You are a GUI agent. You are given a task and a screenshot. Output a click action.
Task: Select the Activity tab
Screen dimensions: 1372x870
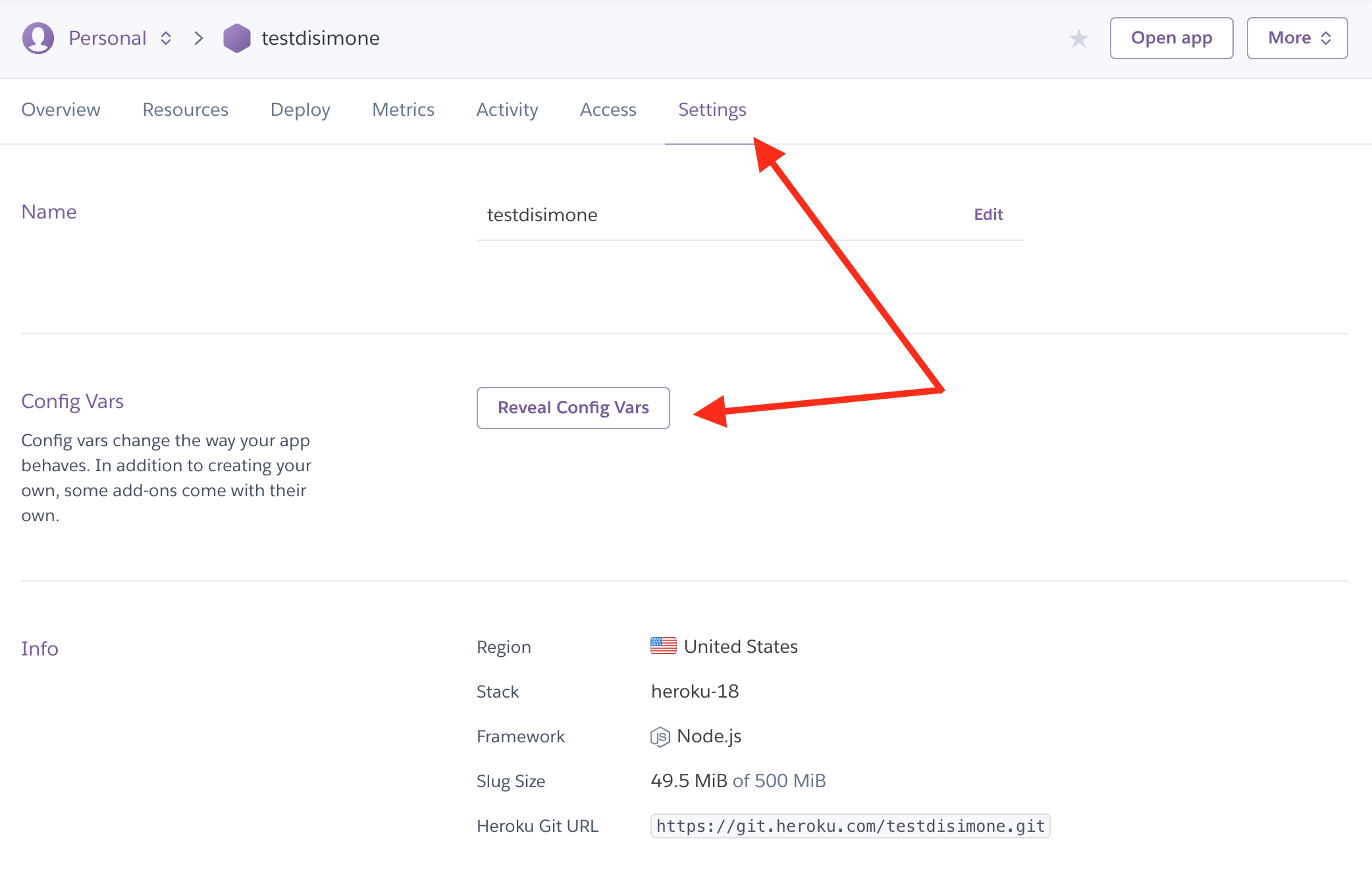coord(507,109)
